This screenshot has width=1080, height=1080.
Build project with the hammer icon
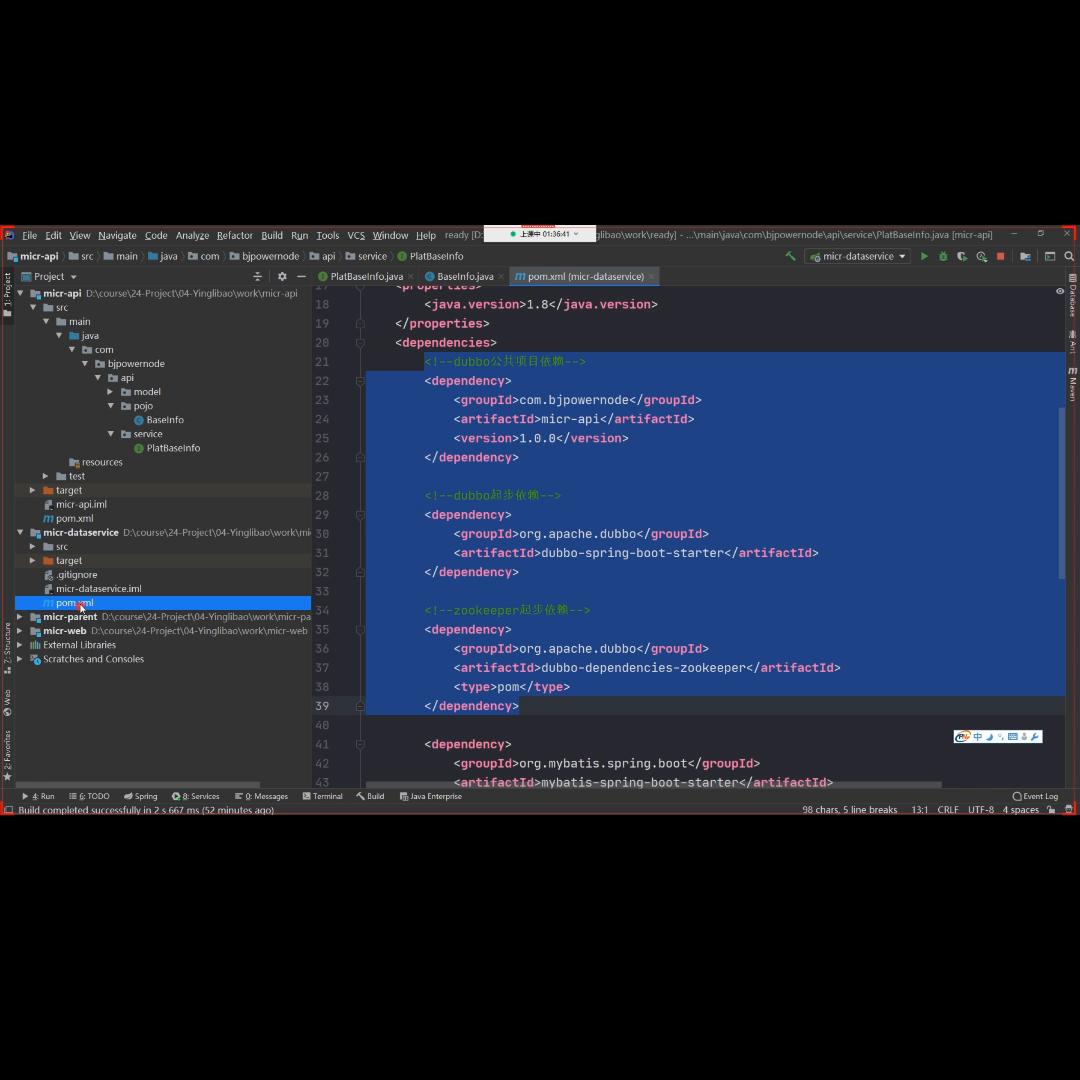[790, 256]
